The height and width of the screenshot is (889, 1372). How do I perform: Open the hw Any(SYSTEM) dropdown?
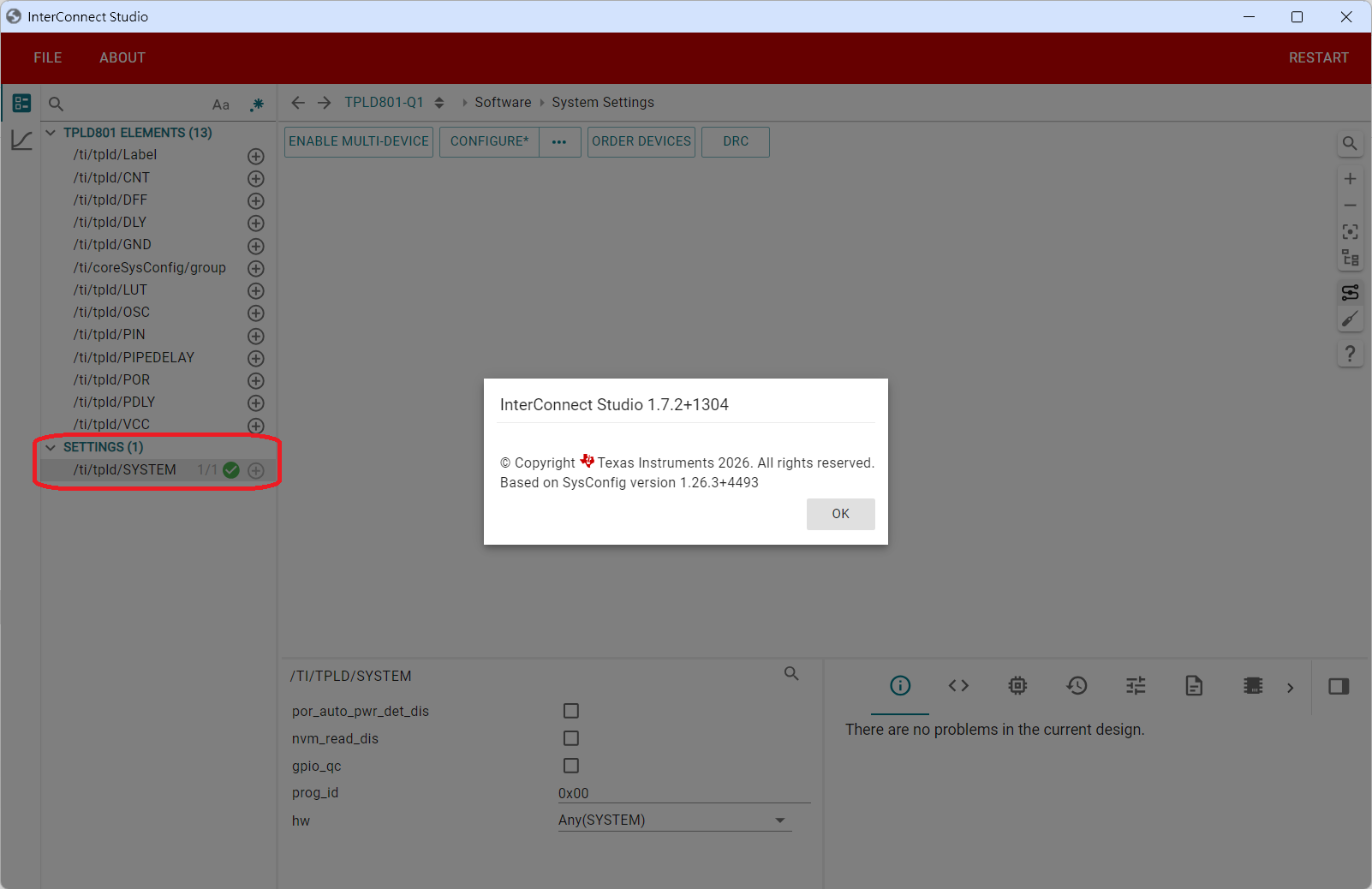pos(675,820)
